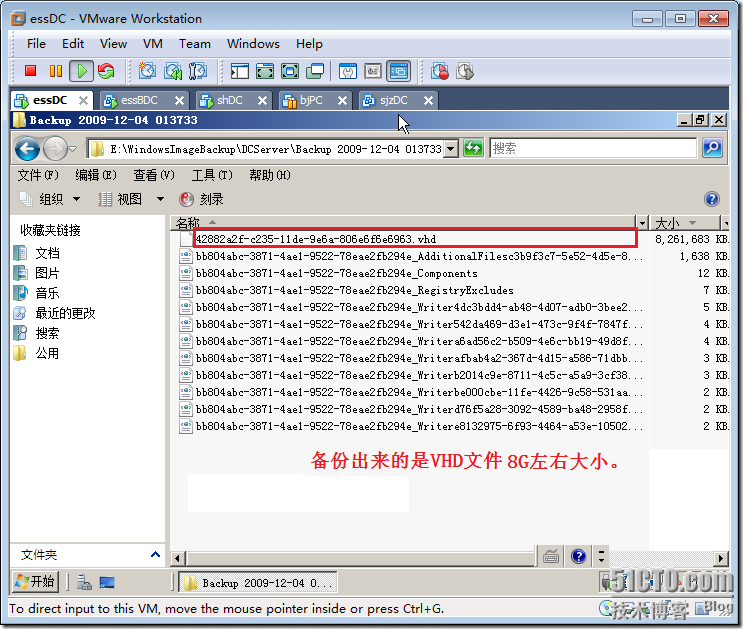Click the Unity mode icon
Image resolution: width=743 pixels, height=629 pixels.
315,71
